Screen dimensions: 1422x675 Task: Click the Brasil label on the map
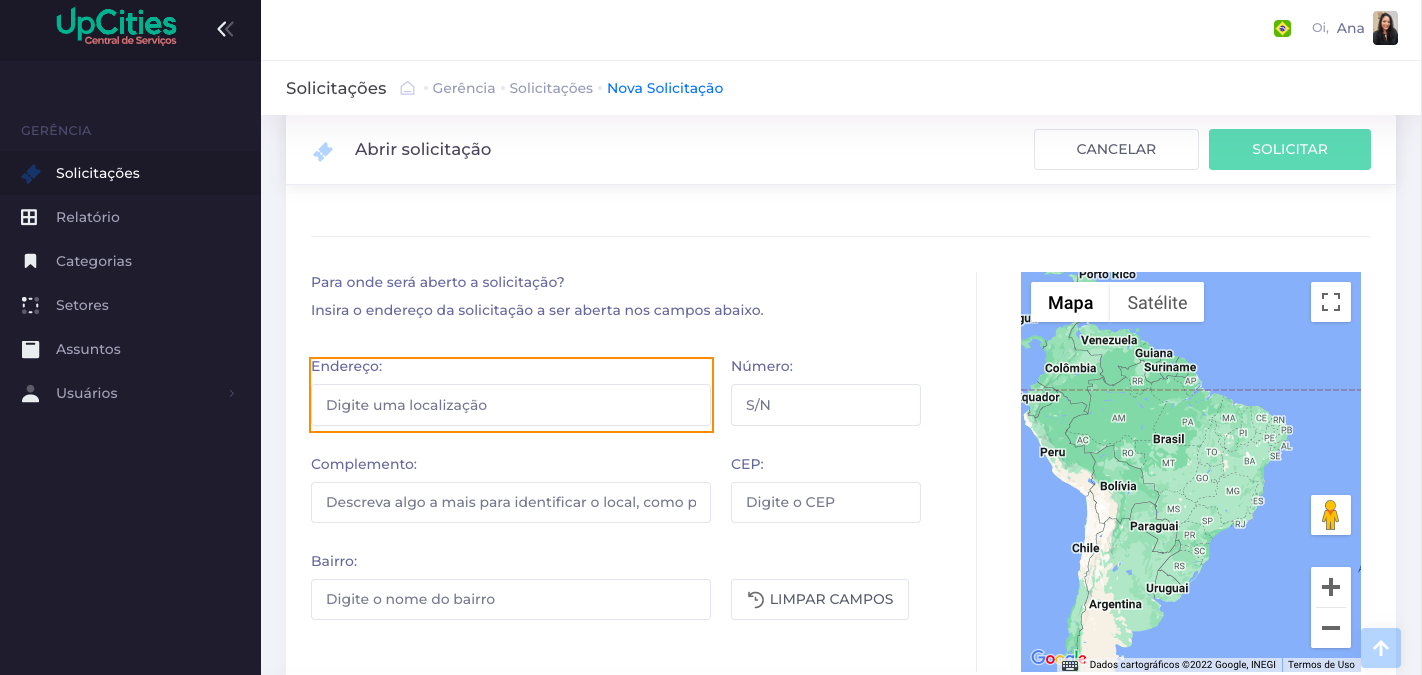point(1168,439)
